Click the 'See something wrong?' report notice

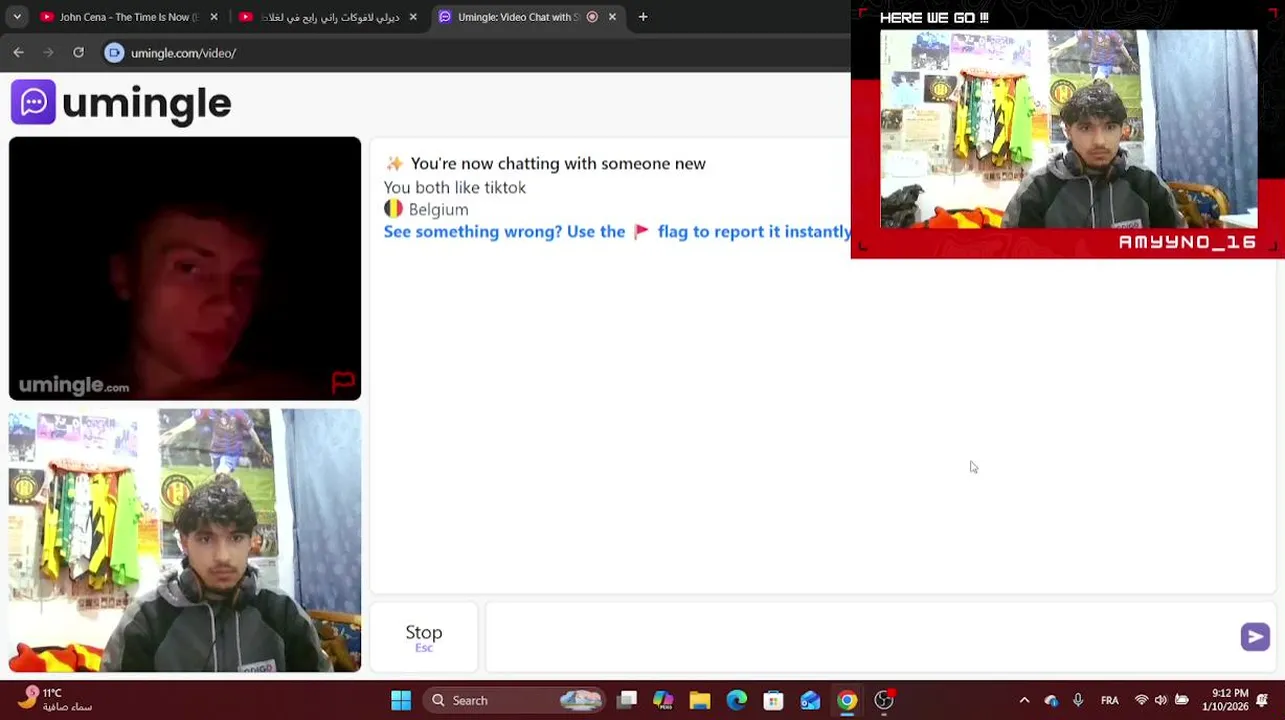tap(617, 232)
